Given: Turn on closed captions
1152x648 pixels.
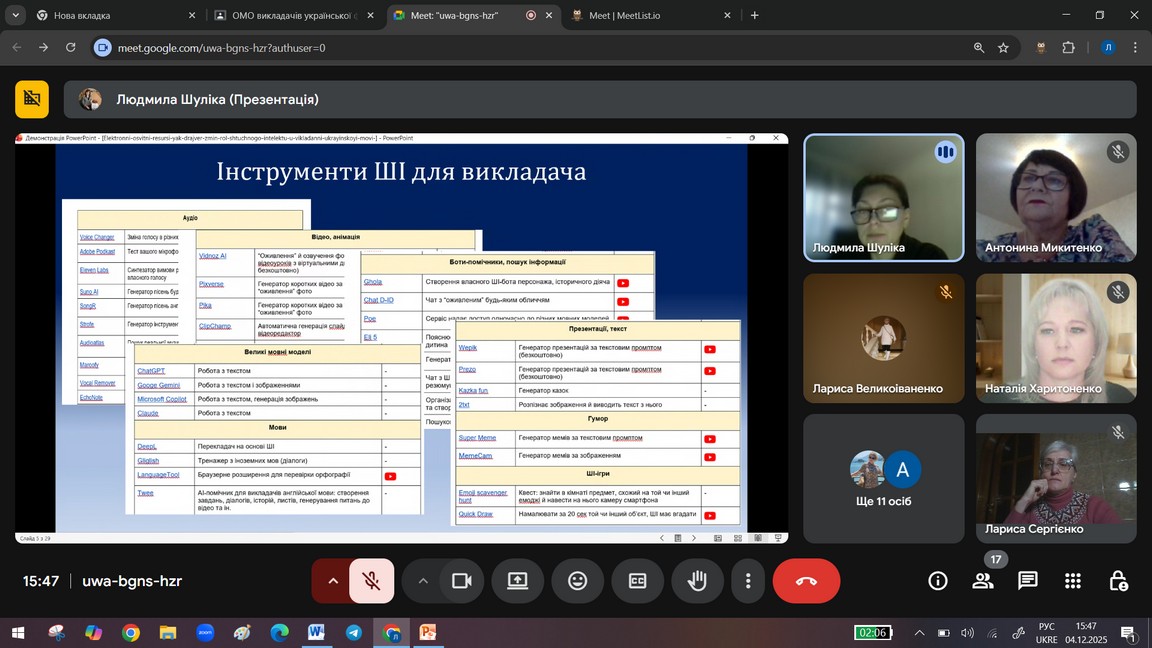Looking at the screenshot, I should pyautogui.click(x=637, y=581).
